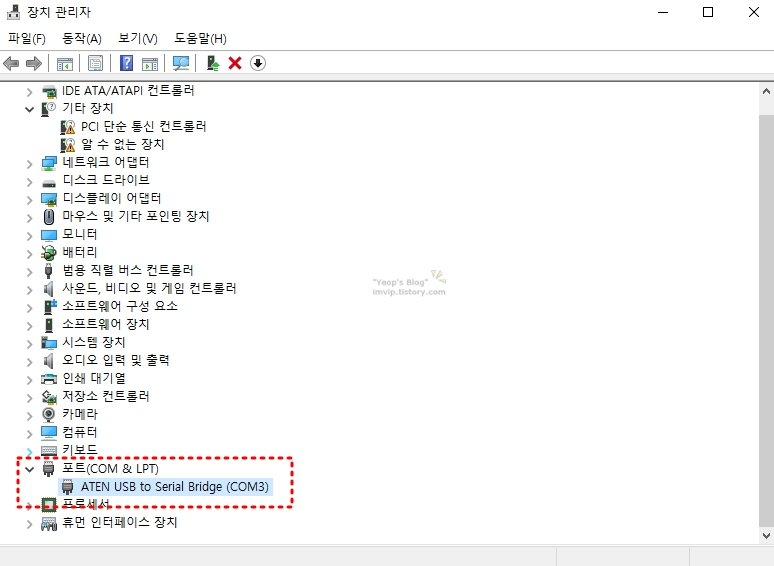The width and height of the screenshot is (774, 566).
Task: Expand the 네트워크 어댑터 node
Action: 30,164
